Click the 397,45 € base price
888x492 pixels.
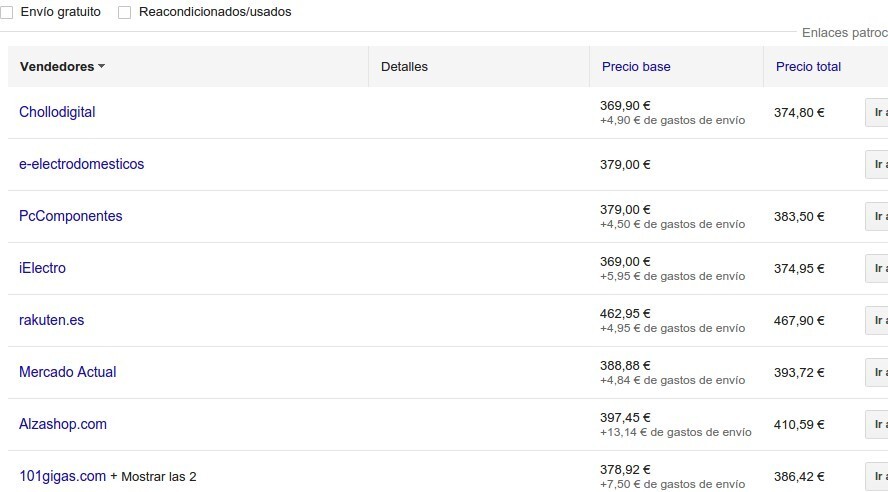625,418
